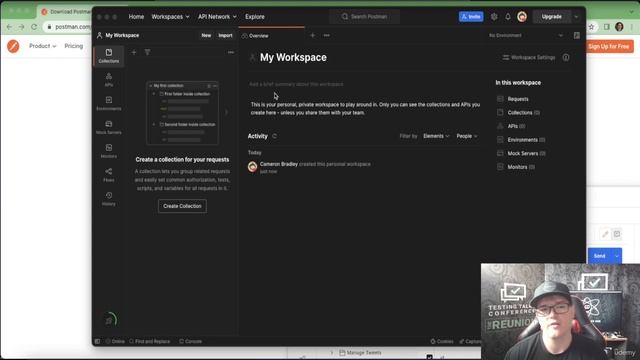Expand the API Network dropdown
Image resolution: width=640 pixels, height=360 pixels.
[217, 17]
